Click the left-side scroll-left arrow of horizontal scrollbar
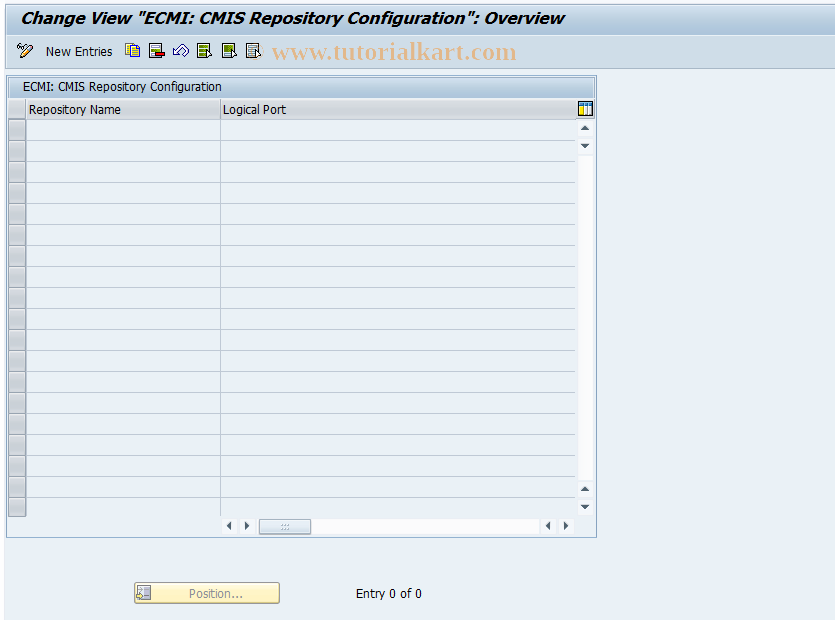The width and height of the screenshot is (835, 620). coord(229,526)
